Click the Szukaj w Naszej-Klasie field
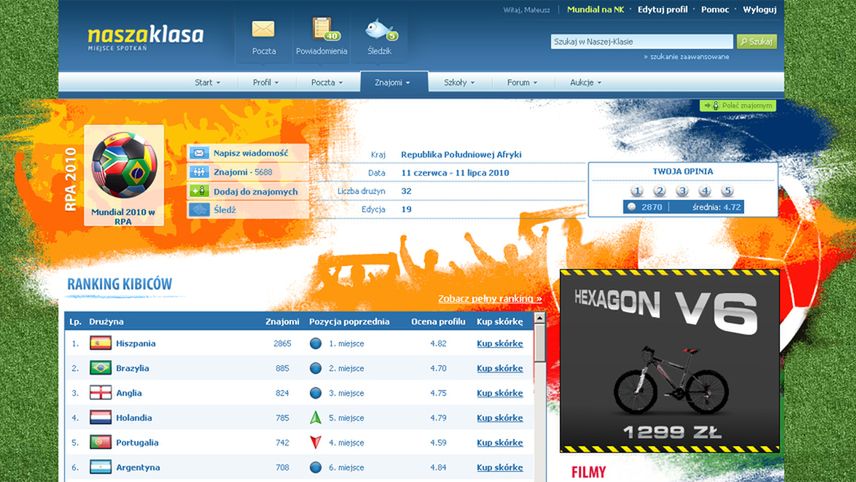856x482 pixels. point(641,41)
